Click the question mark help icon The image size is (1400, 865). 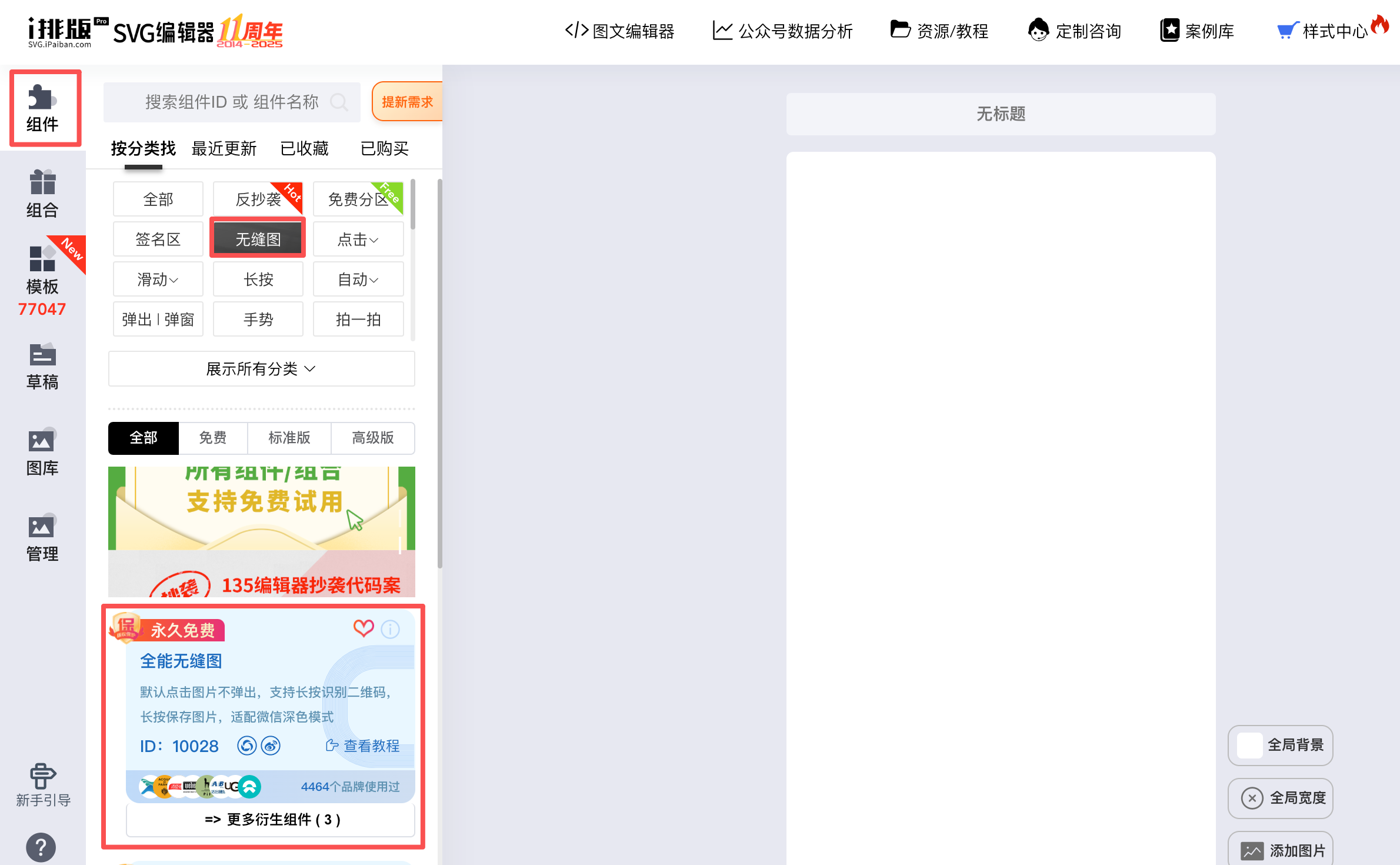tap(41, 847)
